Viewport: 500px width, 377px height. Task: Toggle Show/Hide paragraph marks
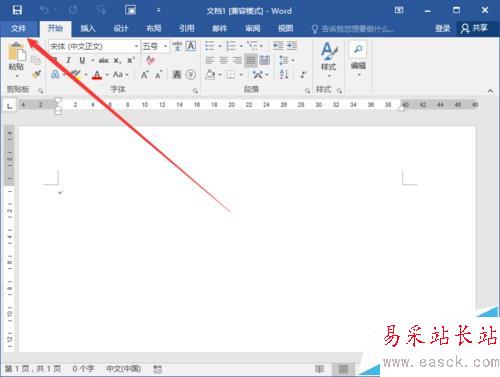[x=303, y=74]
